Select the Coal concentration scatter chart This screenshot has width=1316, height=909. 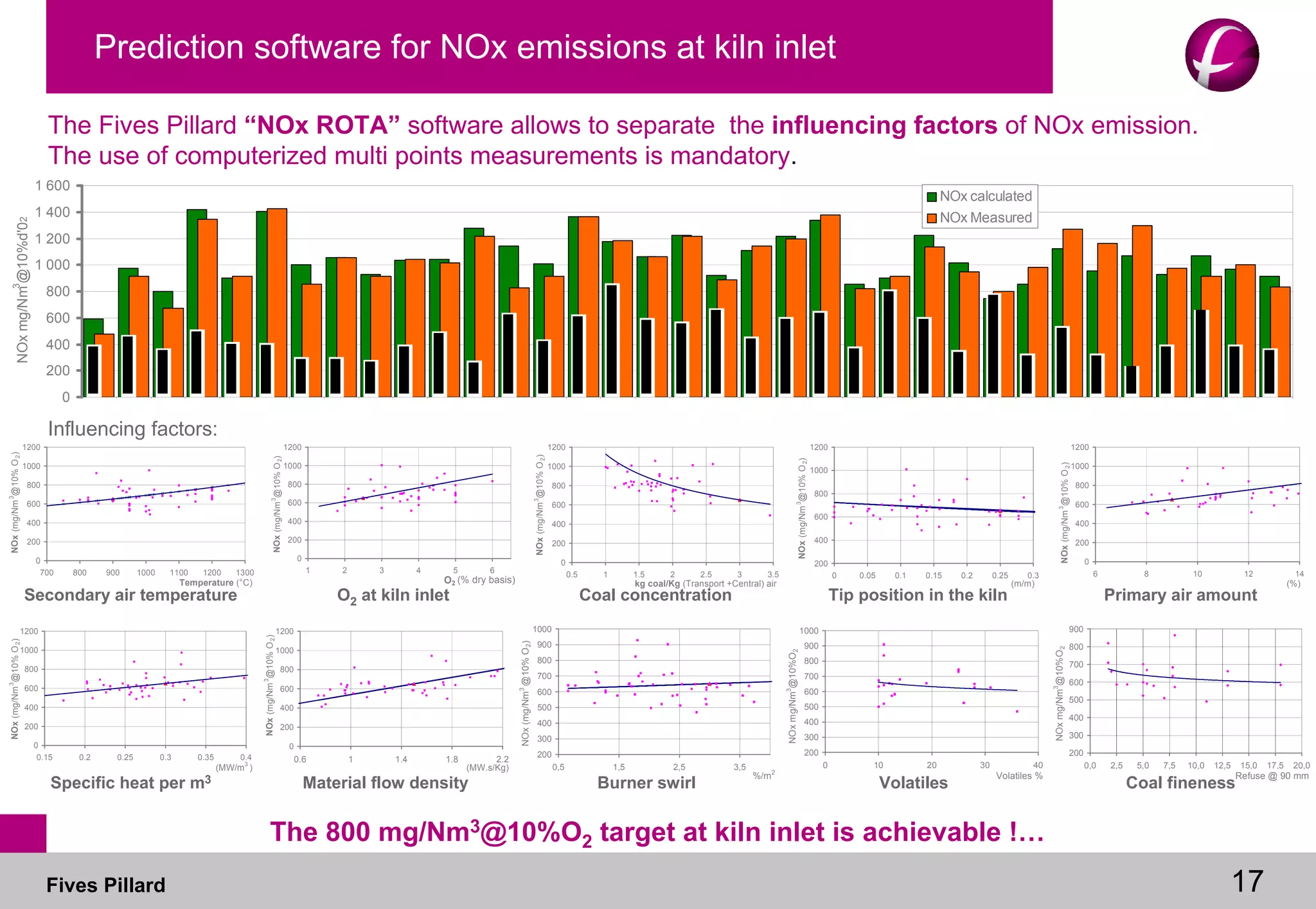(x=671, y=505)
